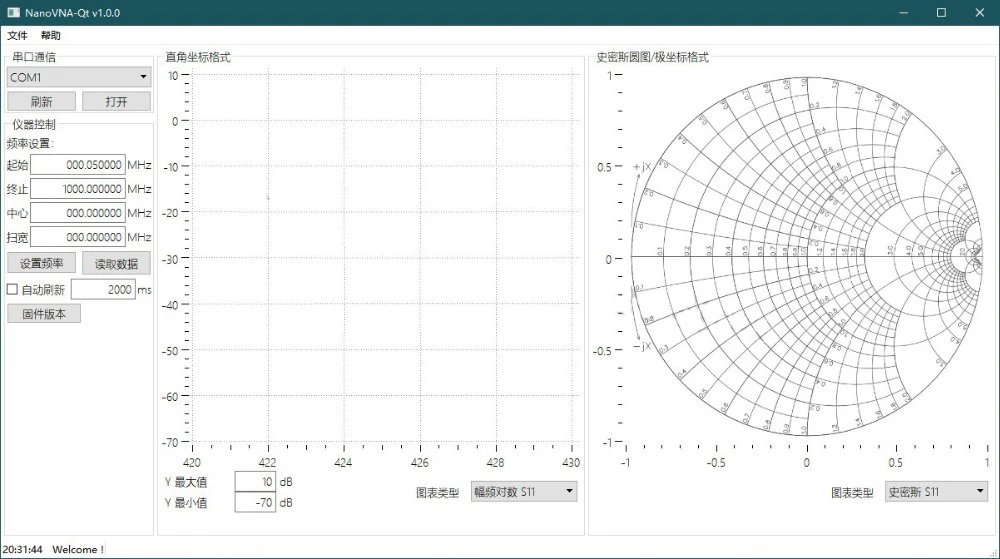
Task: Open the 史密斯 S11 chart type dropdown
Action: tap(936, 491)
